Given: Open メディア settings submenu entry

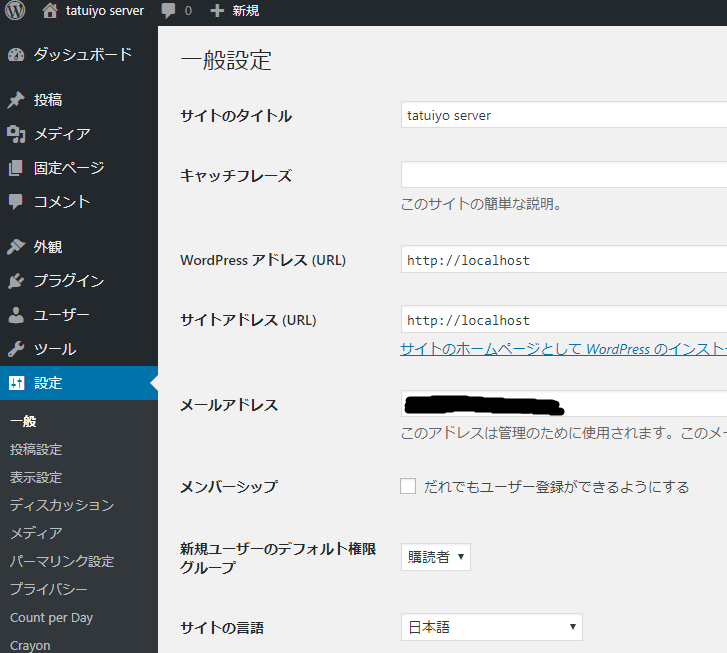Looking at the screenshot, I should click(x=36, y=533).
